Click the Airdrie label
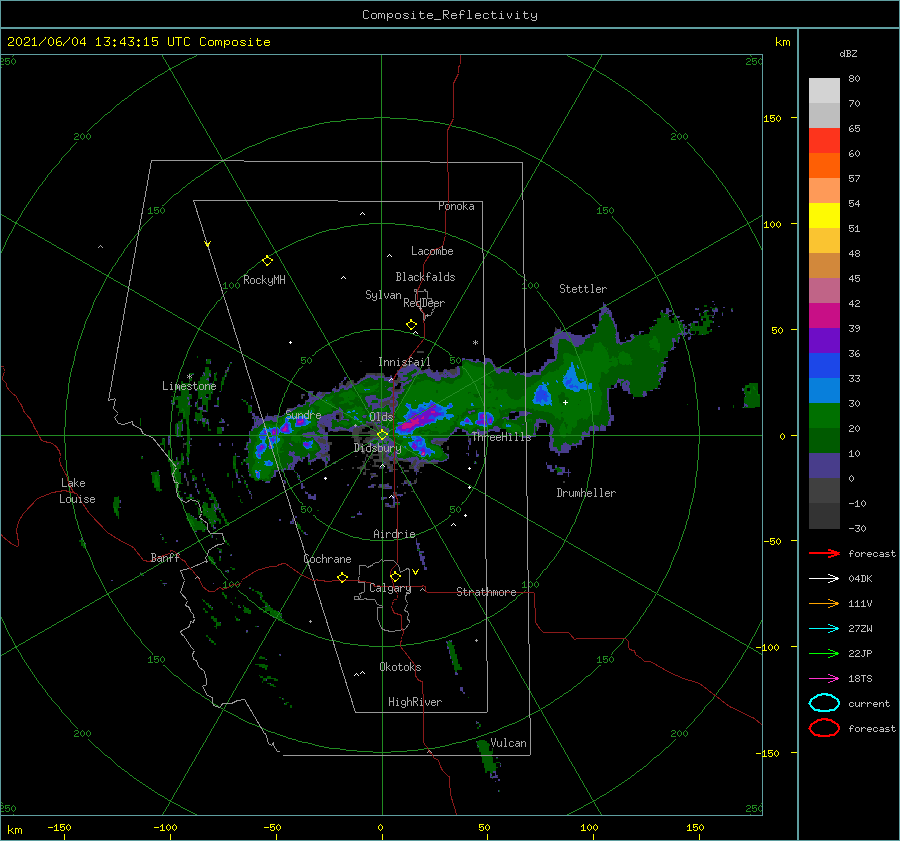The width and height of the screenshot is (900, 841). click(x=394, y=534)
